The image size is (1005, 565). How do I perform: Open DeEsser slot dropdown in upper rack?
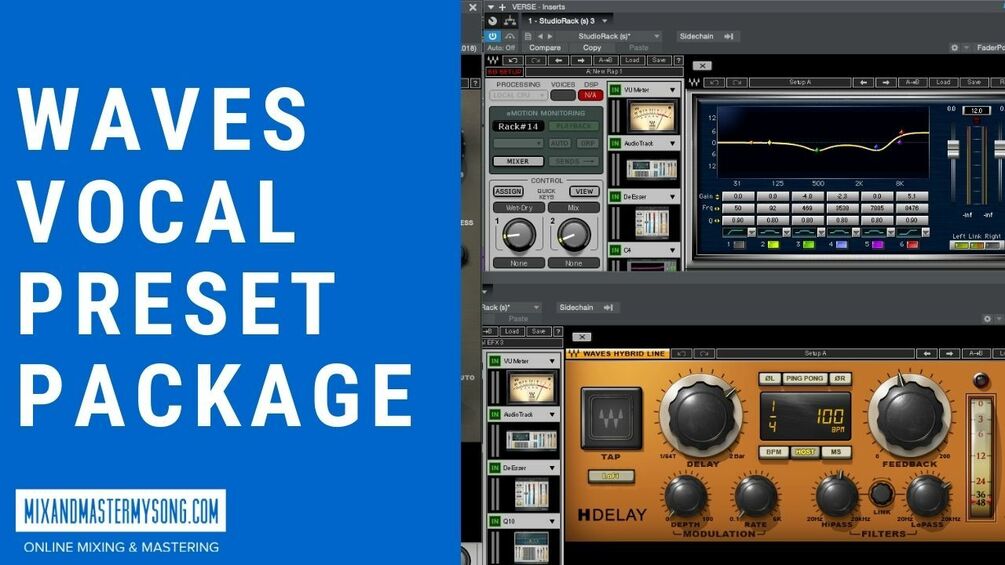tap(672, 197)
